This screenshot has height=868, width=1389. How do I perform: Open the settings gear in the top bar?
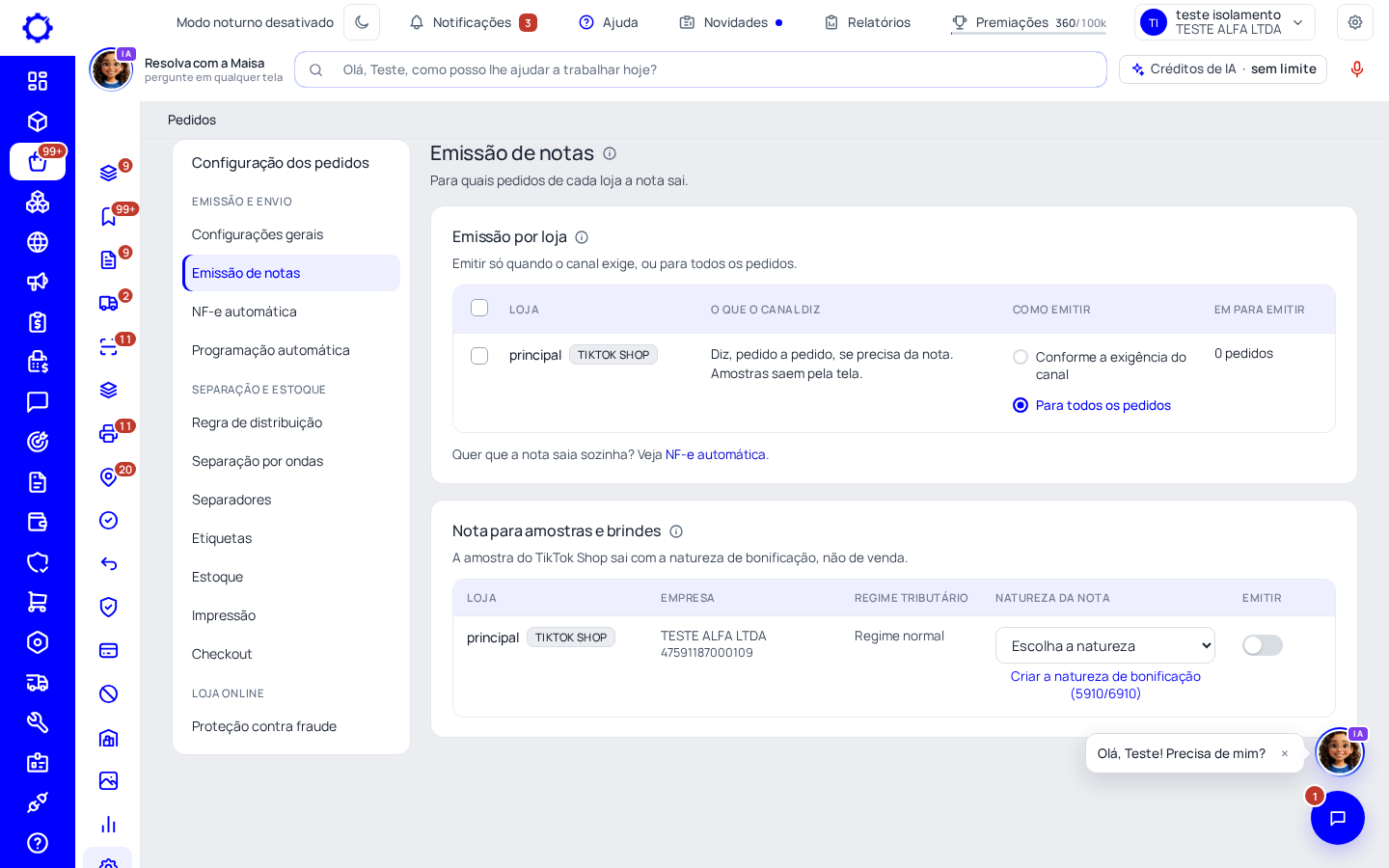point(1355,22)
